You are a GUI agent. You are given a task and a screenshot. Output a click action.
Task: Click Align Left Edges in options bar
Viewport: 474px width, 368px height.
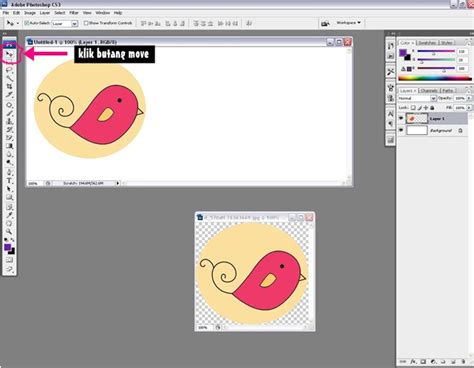[168, 23]
